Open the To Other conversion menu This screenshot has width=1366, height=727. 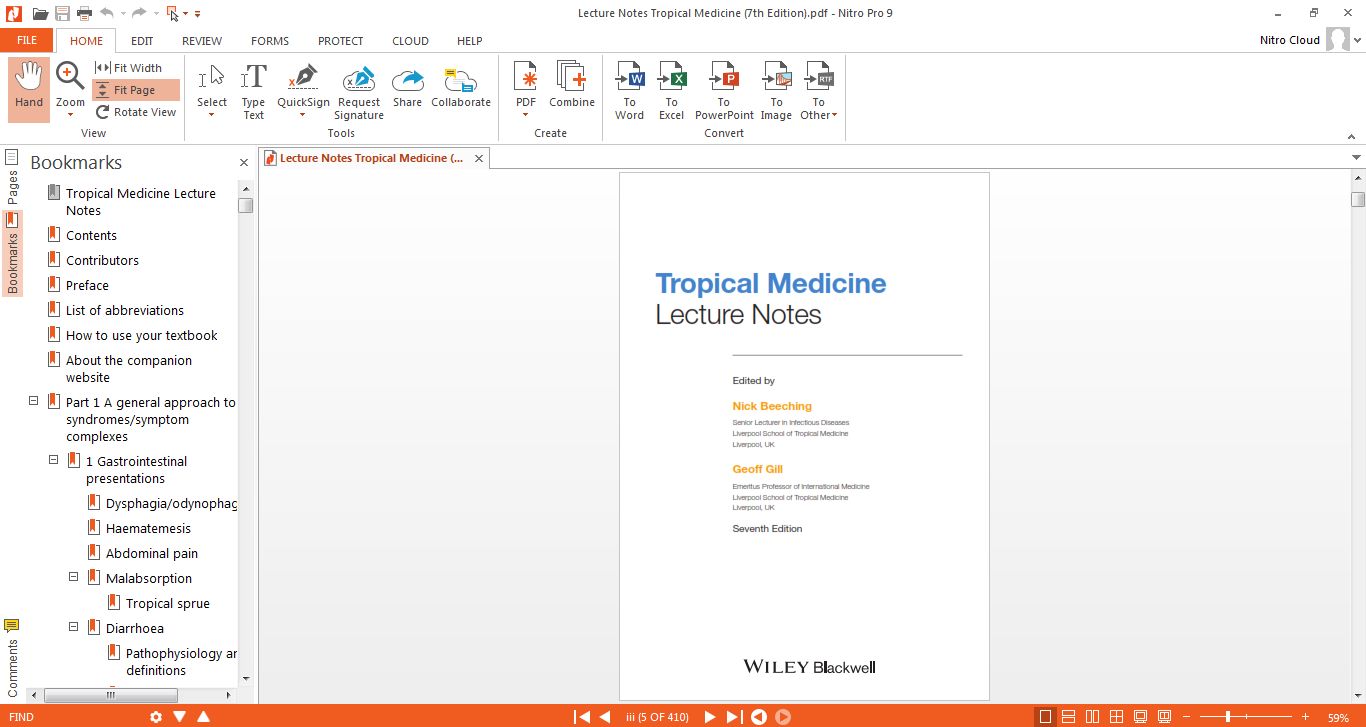[819, 91]
